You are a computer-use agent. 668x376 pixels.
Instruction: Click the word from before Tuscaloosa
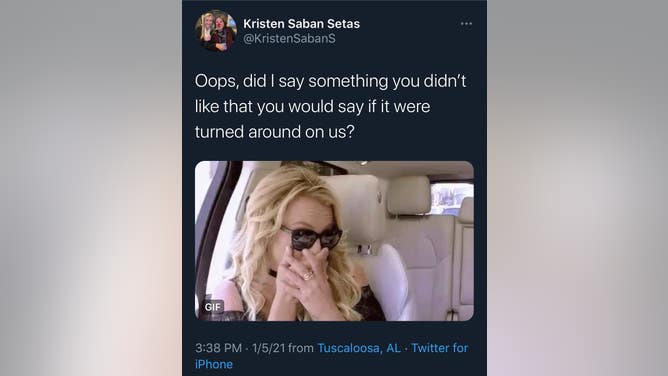point(301,348)
